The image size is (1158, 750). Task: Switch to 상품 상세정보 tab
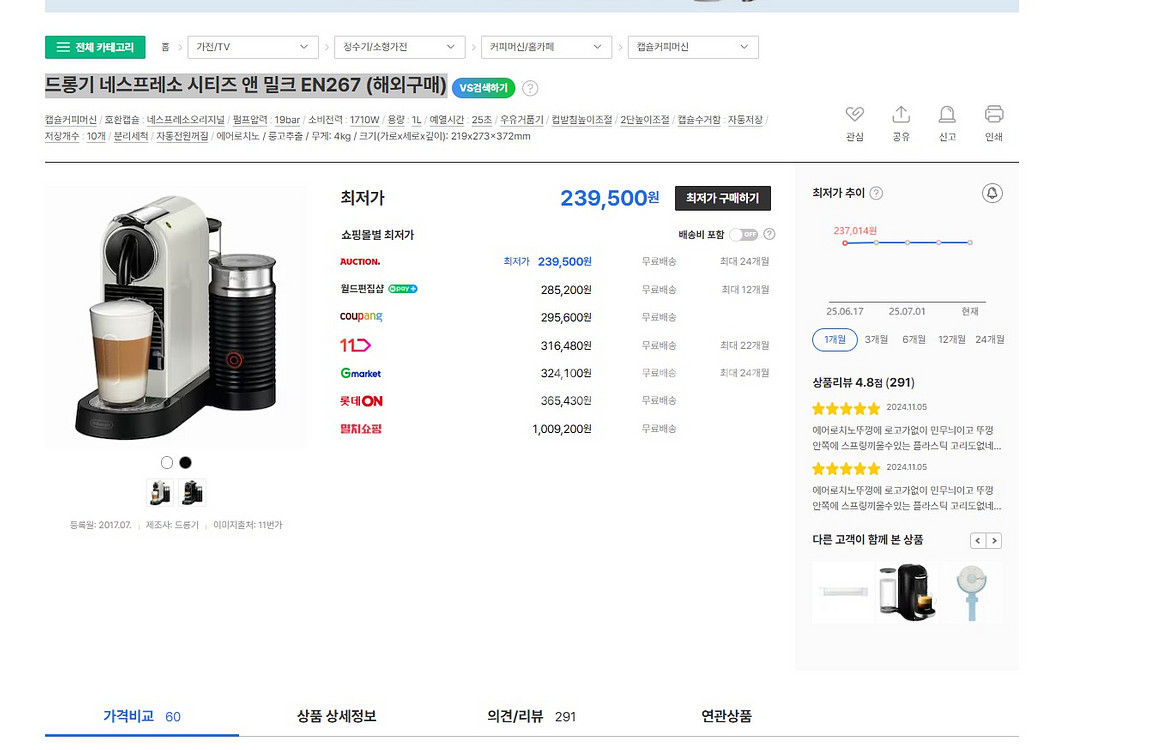[337, 716]
